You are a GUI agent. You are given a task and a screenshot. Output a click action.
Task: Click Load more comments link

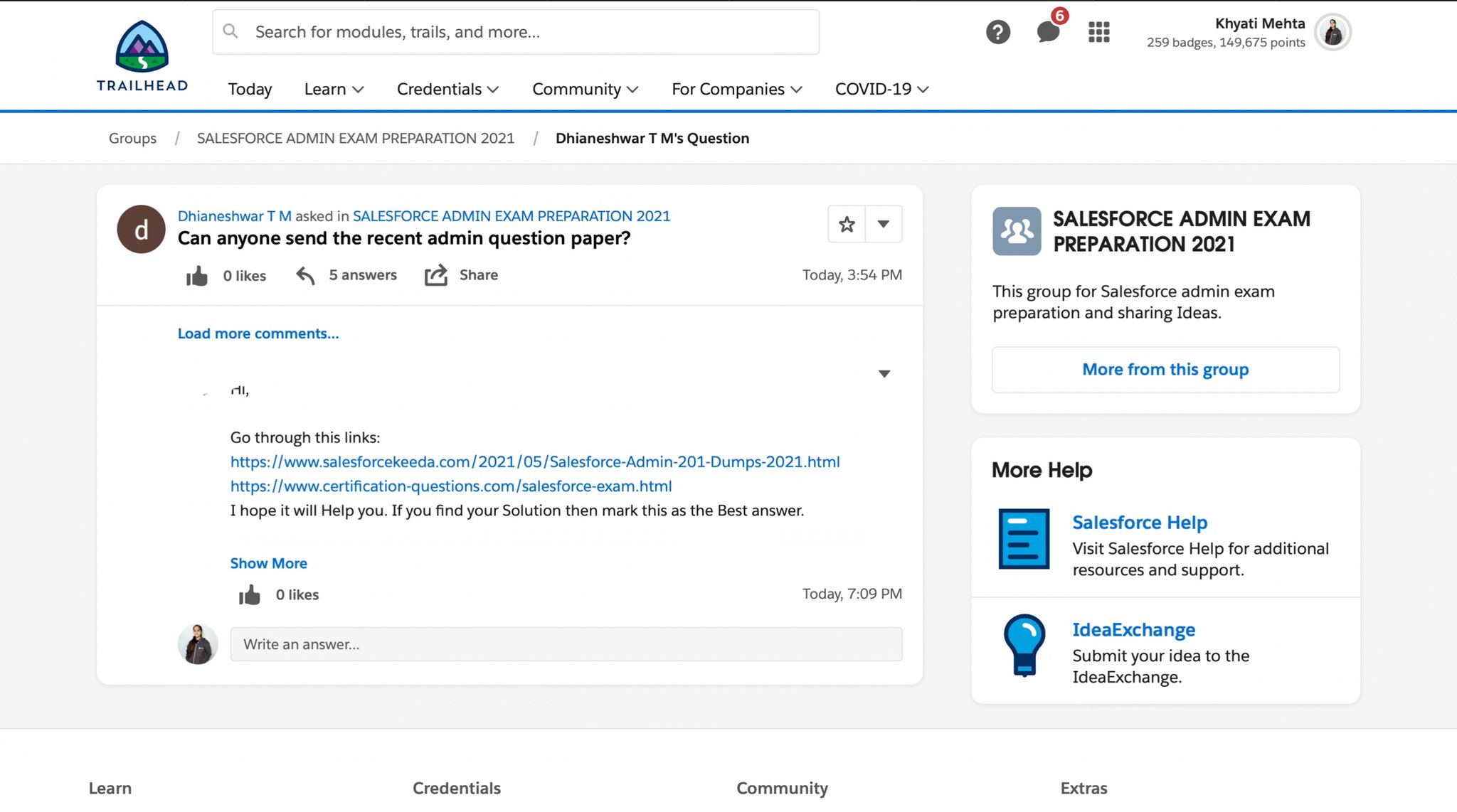258,333
